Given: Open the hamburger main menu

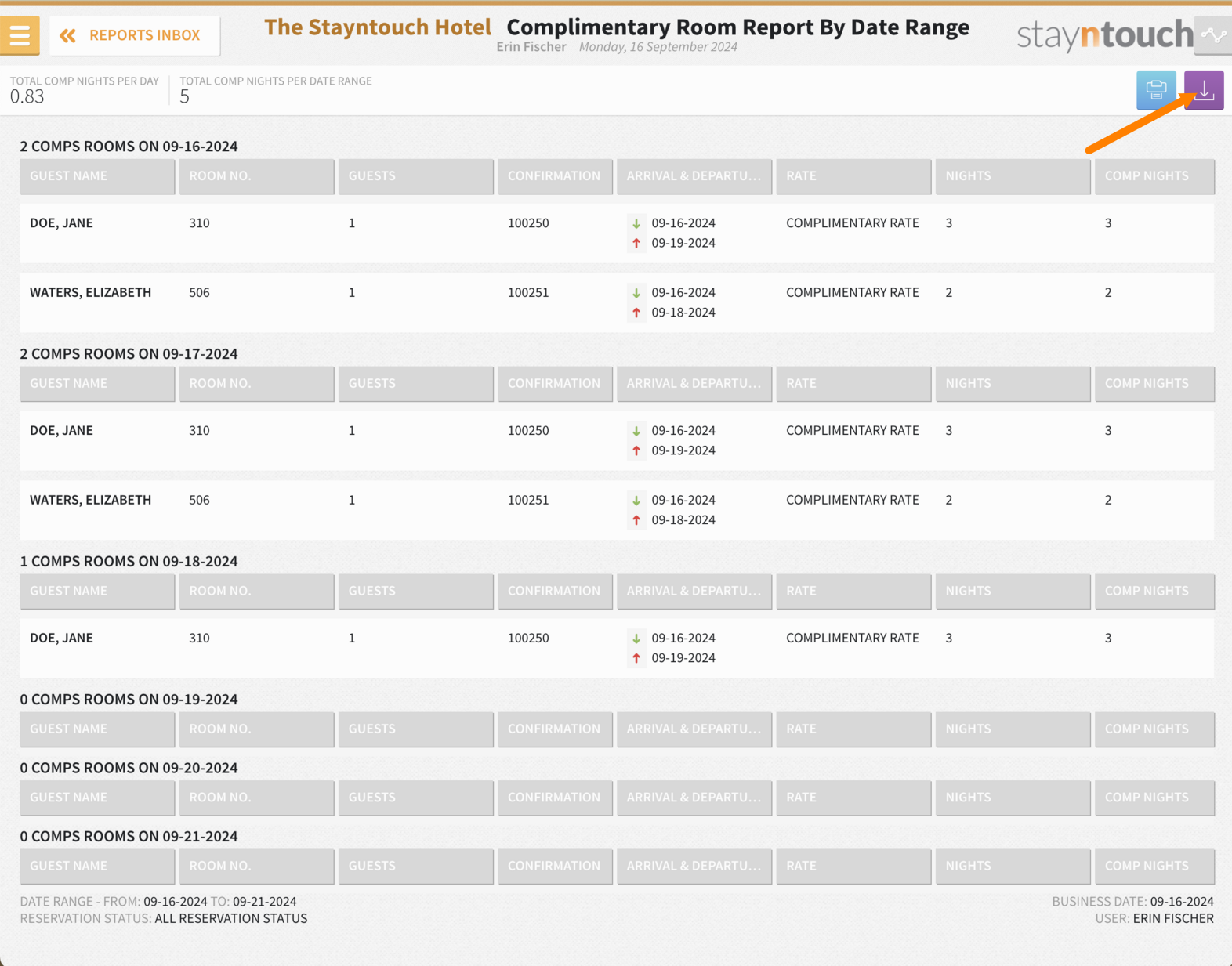Looking at the screenshot, I should (20, 35).
